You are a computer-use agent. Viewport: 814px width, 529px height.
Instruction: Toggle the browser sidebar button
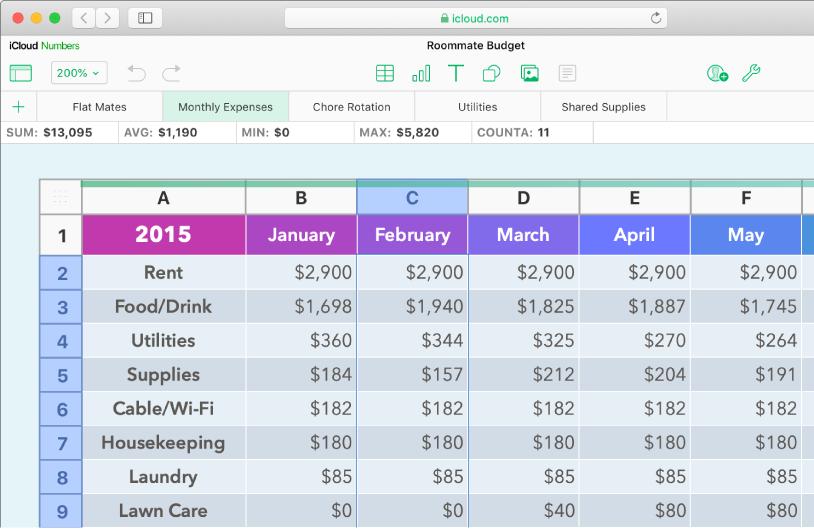click(x=145, y=18)
